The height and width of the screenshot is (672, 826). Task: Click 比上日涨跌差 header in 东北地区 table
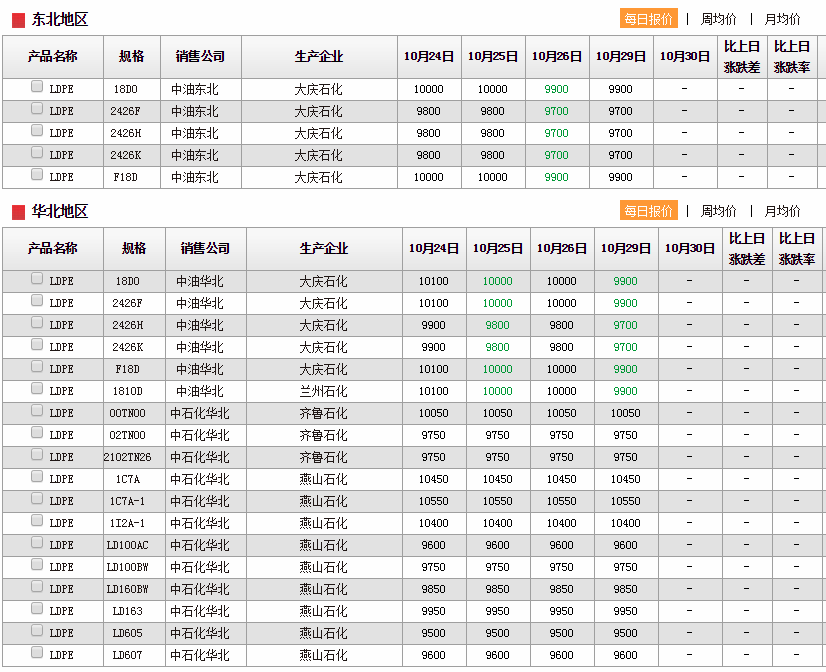(742, 56)
